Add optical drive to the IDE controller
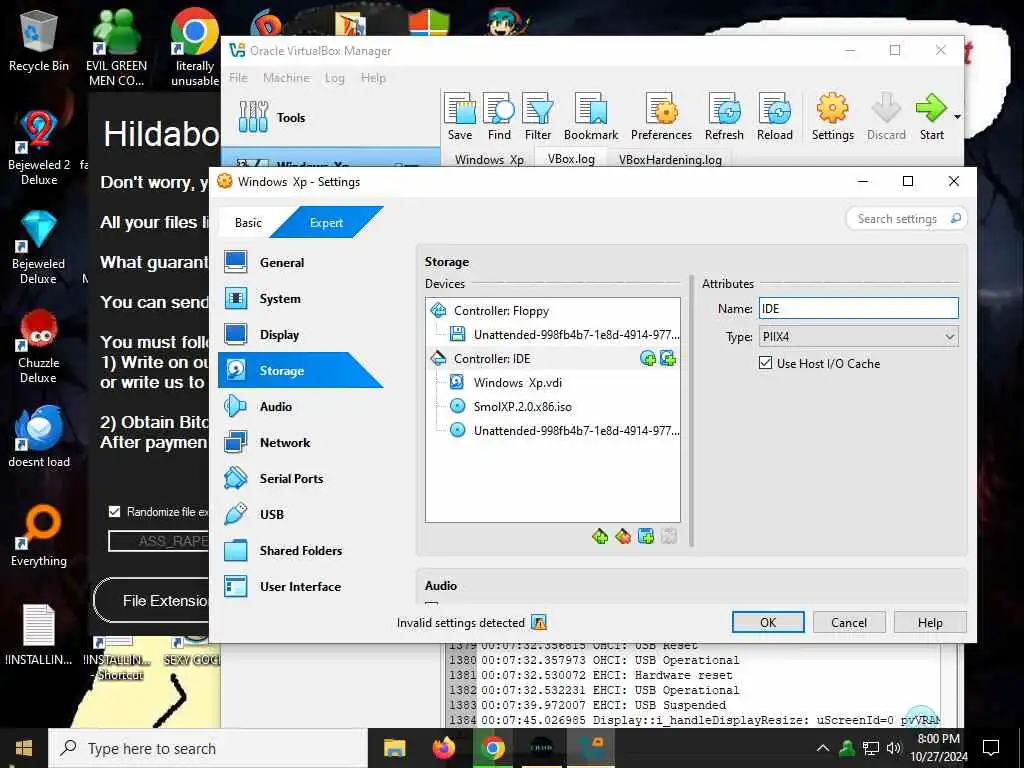Screen dimensions: 1024x768 [x=647, y=359]
